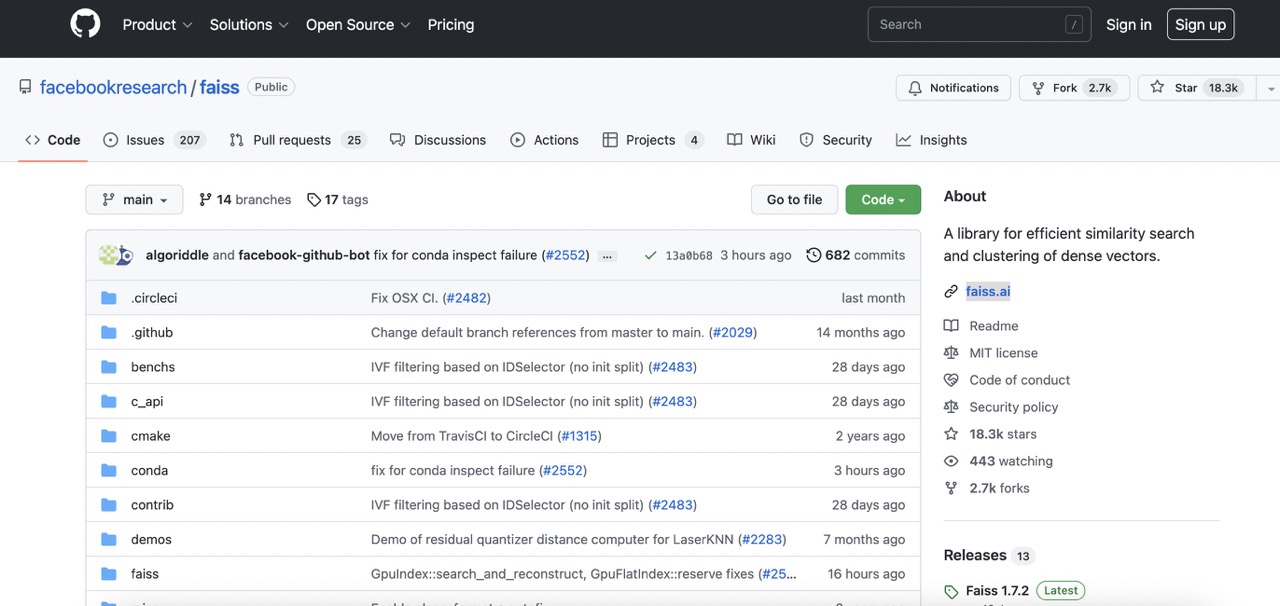Open the facebookresearch owner link
Screen dimensions: 1280x606
pos(113,87)
